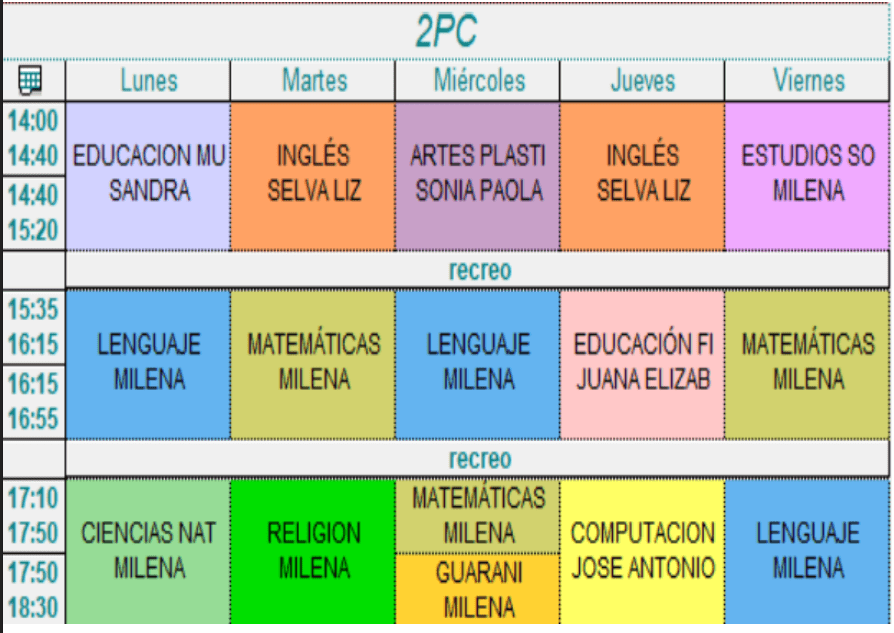This screenshot has height=633, width=894.
Task: Click the timetable calendar icon
Action: [x=30, y=80]
